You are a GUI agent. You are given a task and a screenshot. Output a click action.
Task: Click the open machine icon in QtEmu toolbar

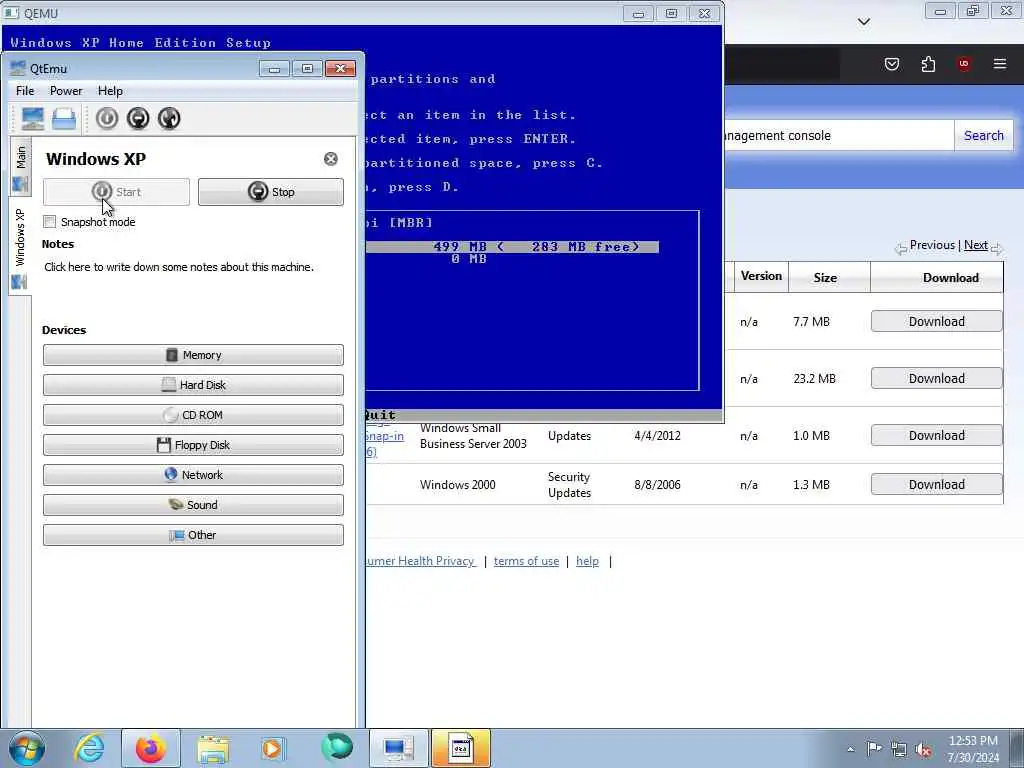coord(64,118)
